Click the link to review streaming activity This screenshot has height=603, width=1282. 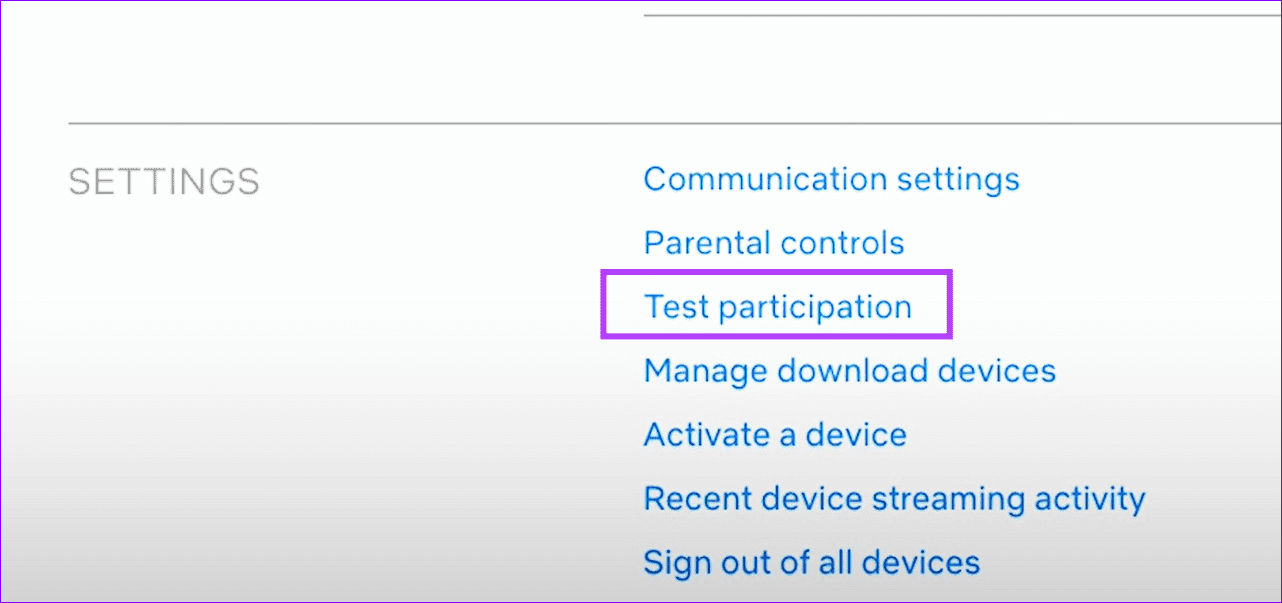[894, 498]
